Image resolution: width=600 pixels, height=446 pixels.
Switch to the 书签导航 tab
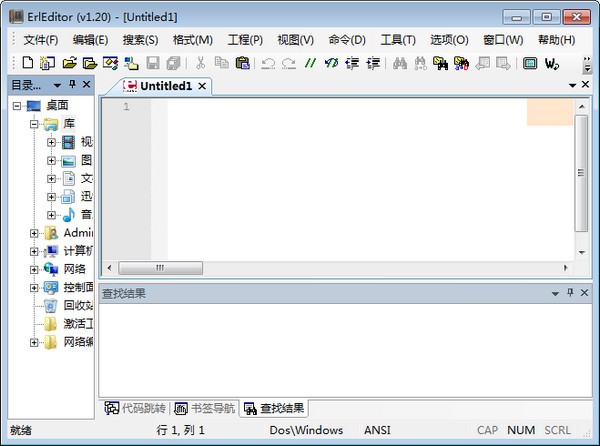(205, 408)
